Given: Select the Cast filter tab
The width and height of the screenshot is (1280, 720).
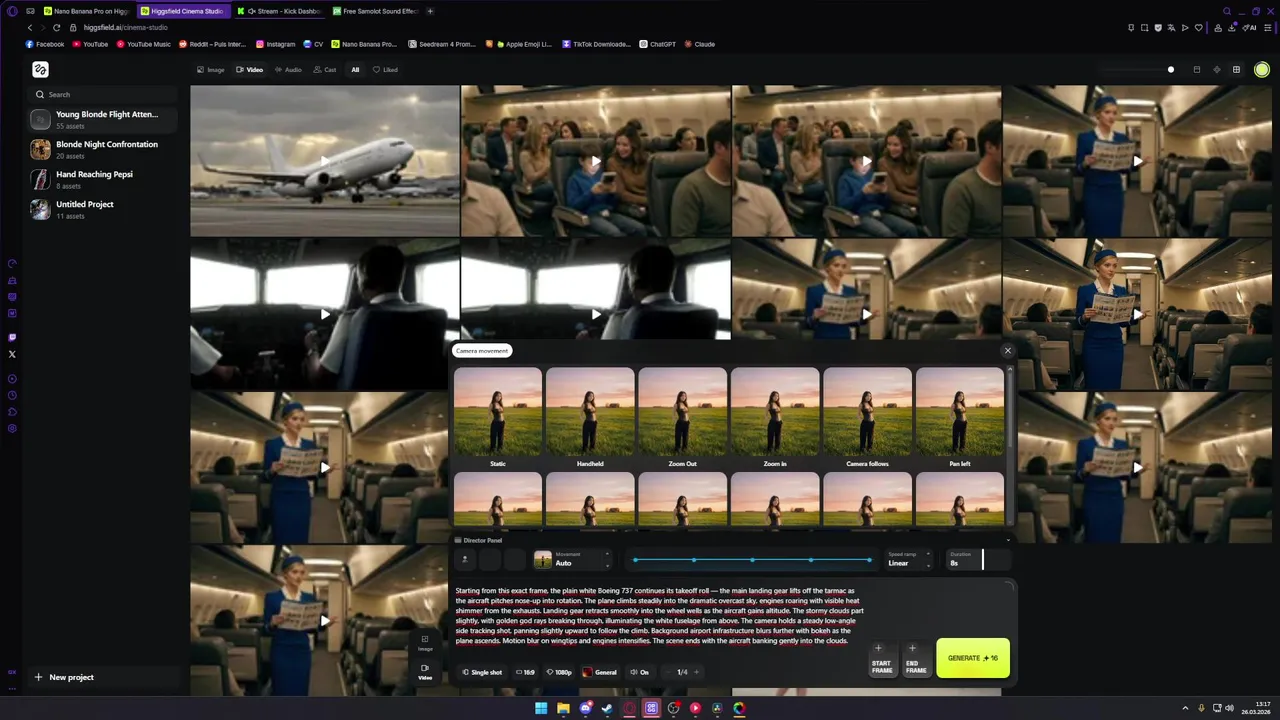Looking at the screenshot, I should click(x=325, y=70).
